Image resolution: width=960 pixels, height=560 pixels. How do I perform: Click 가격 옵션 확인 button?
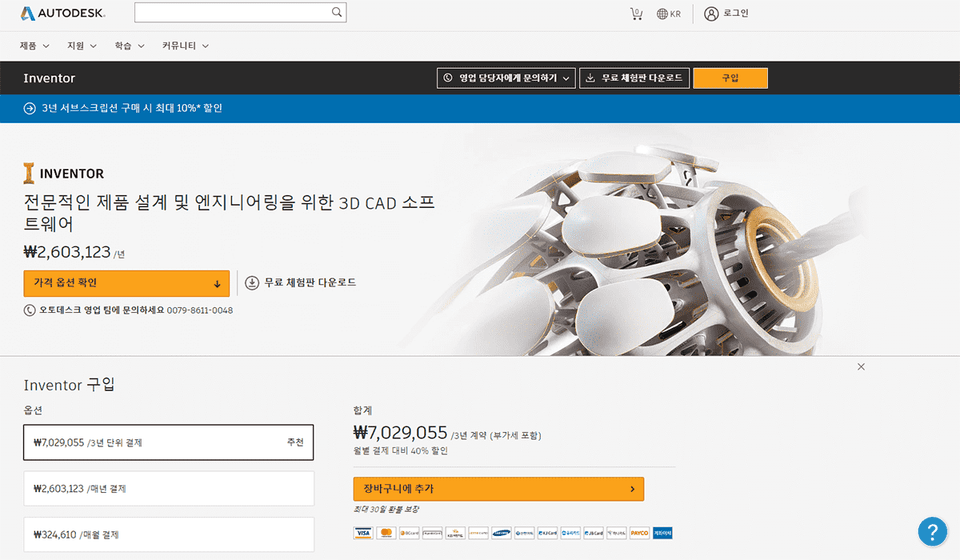[x=127, y=283]
